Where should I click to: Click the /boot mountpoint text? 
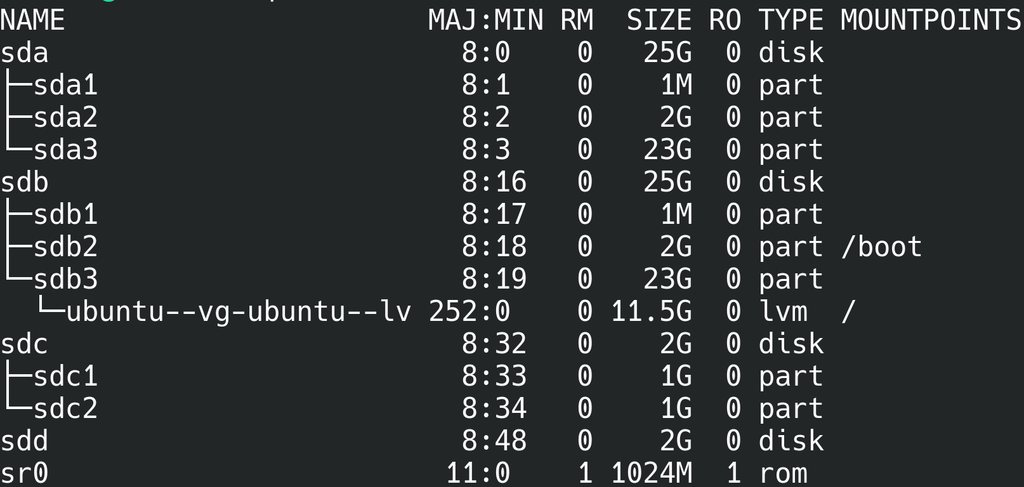tap(881, 247)
